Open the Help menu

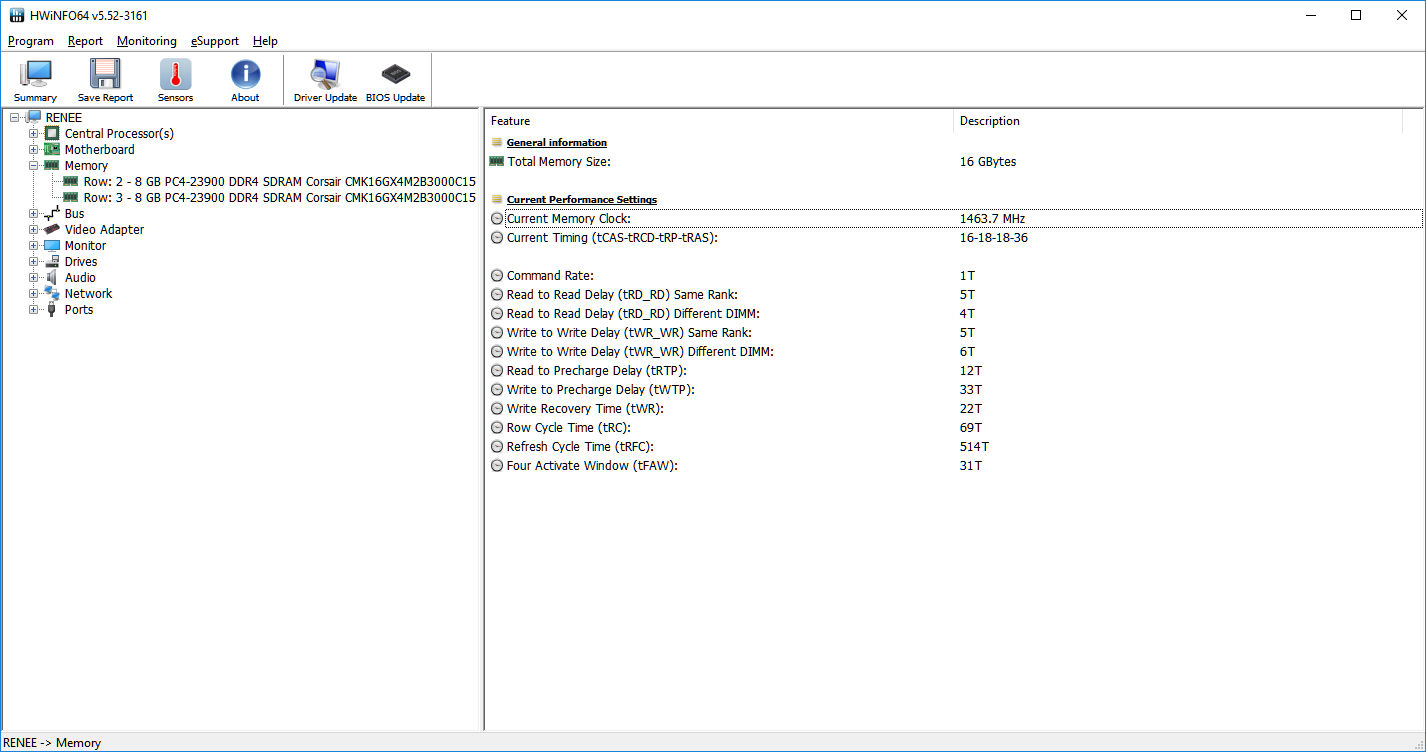265,41
